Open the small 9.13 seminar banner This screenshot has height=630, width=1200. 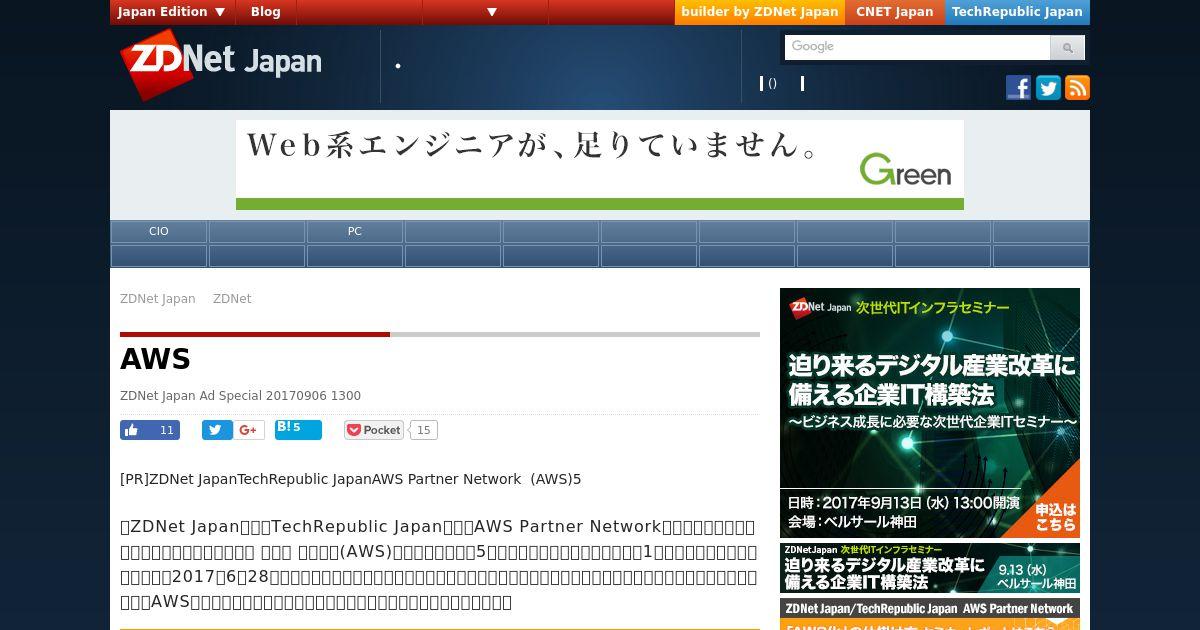[x=930, y=568]
